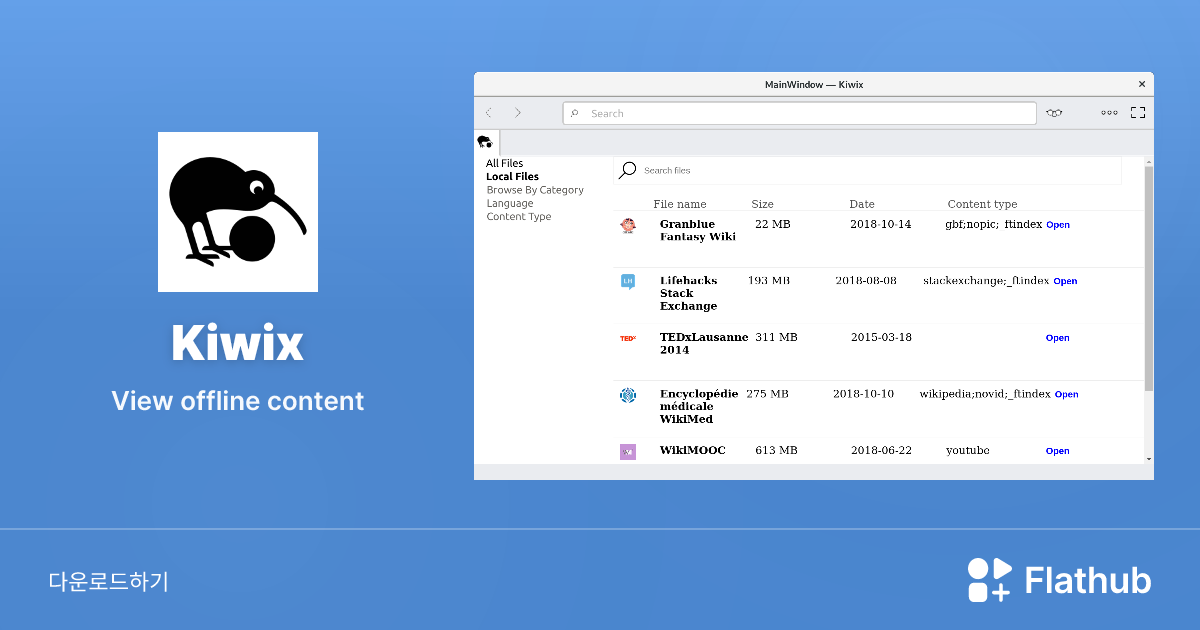1200x630 pixels.
Task: Open the reading list glasses icon
Action: click(x=1053, y=113)
